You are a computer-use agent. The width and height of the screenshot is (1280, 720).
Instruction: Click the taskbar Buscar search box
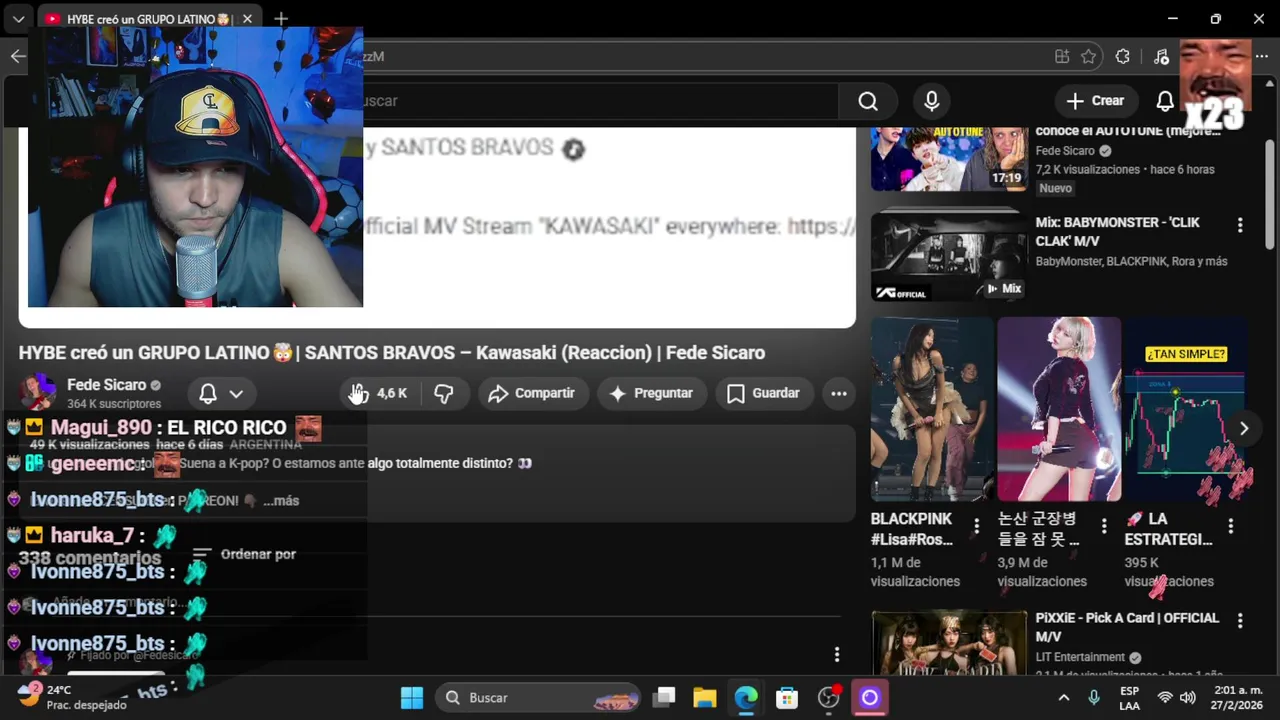click(540, 698)
